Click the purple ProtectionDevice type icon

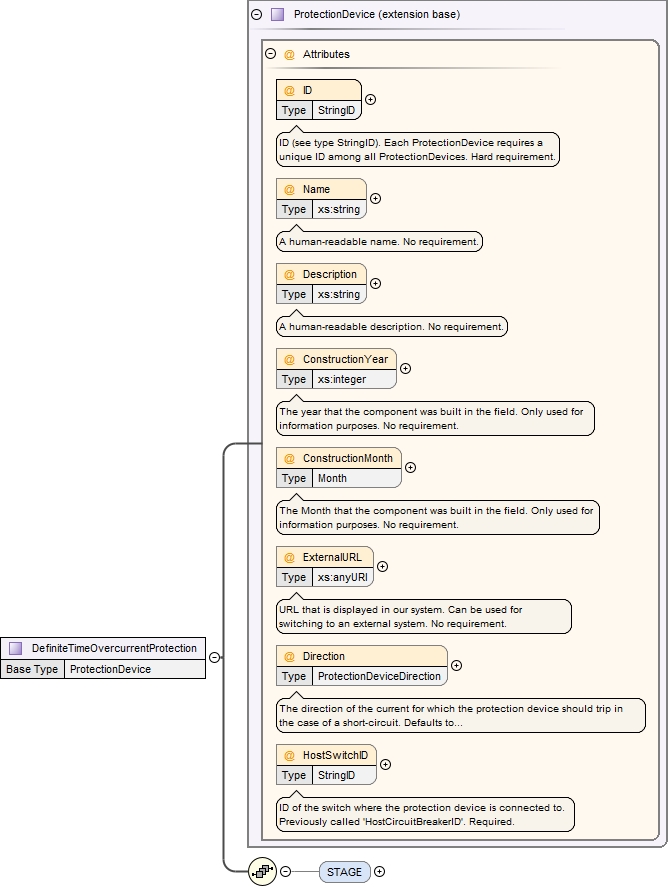[x=278, y=15]
